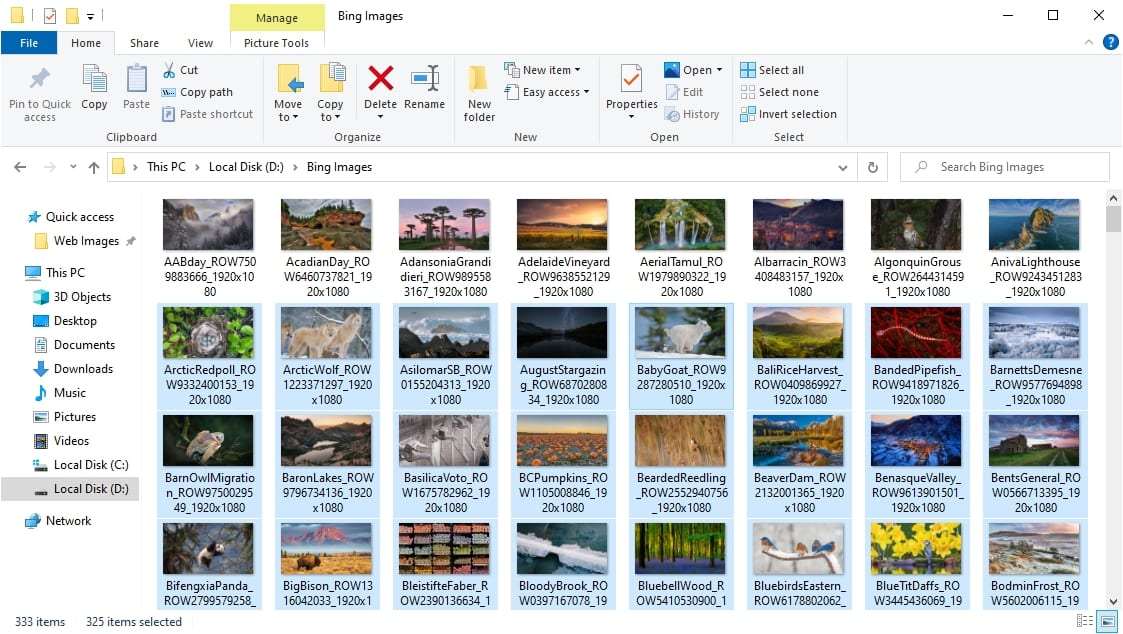The image size is (1123, 634).
Task: Rename the selected file
Action: pos(425,90)
